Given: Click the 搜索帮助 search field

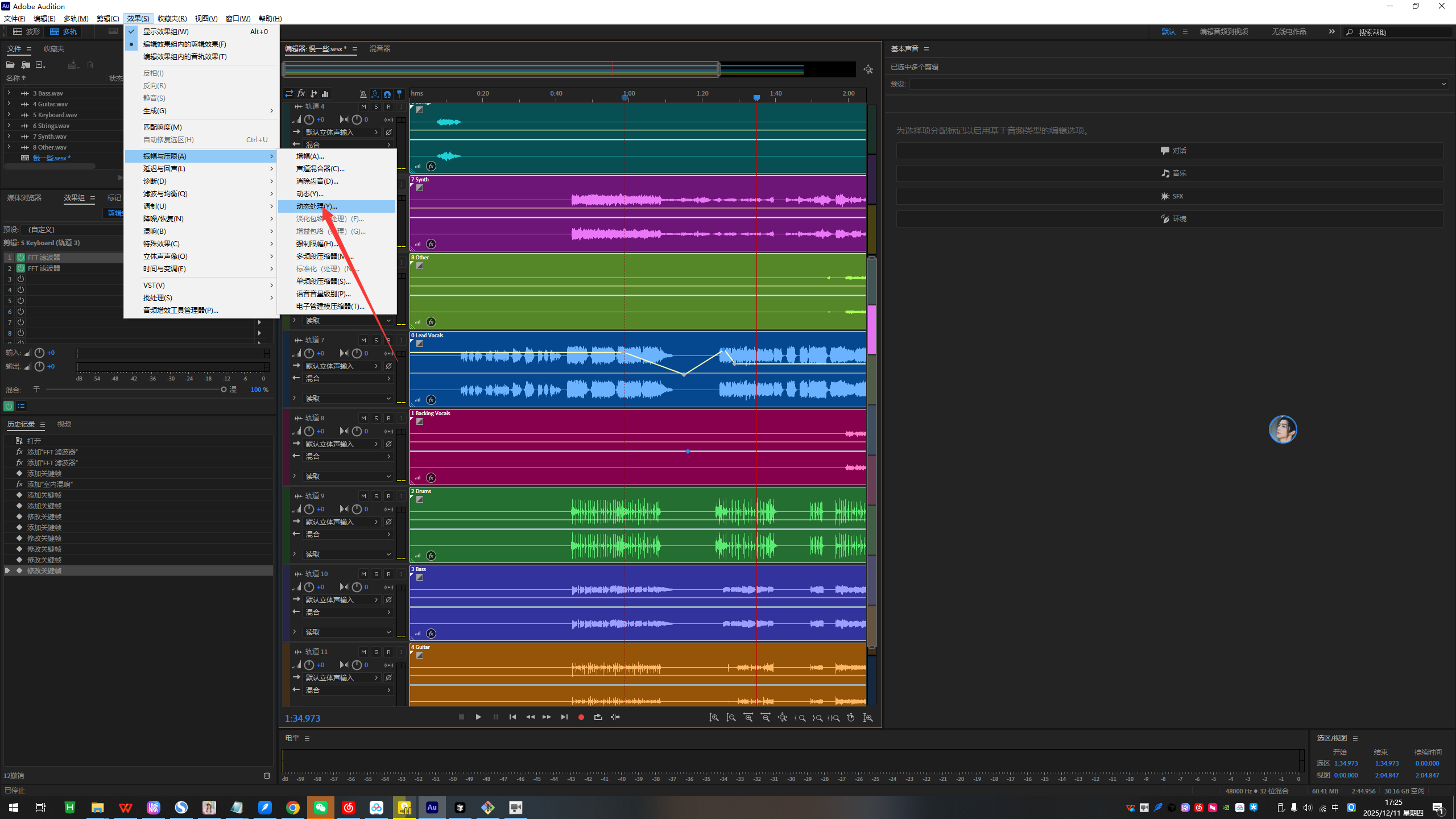Looking at the screenshot, I should [1399, 32].
